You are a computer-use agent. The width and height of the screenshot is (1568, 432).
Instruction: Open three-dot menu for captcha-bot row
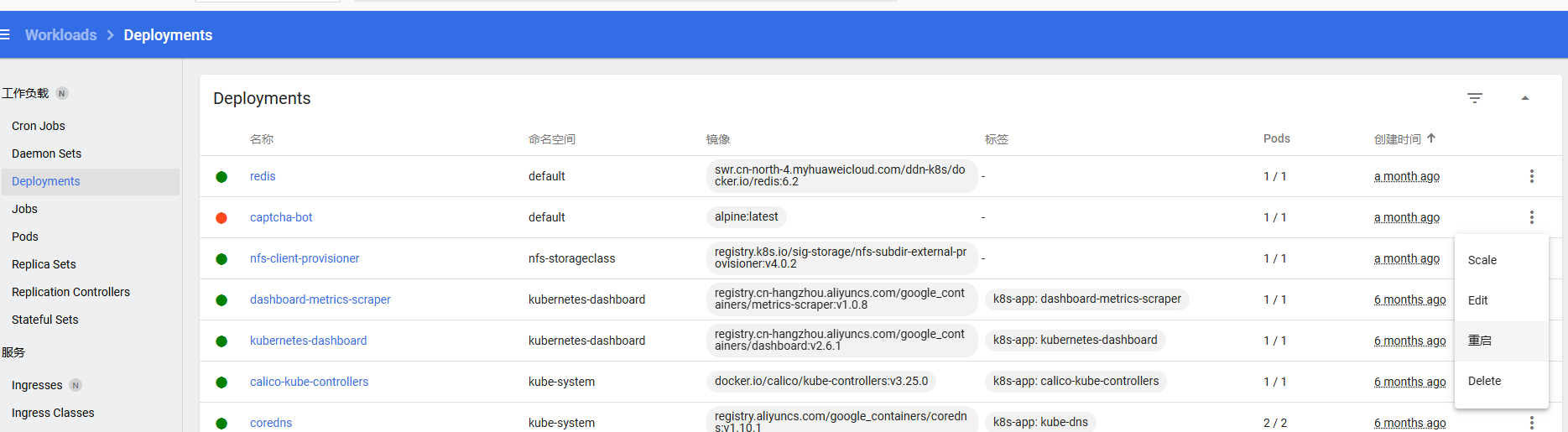click(x=1532, y=217)
